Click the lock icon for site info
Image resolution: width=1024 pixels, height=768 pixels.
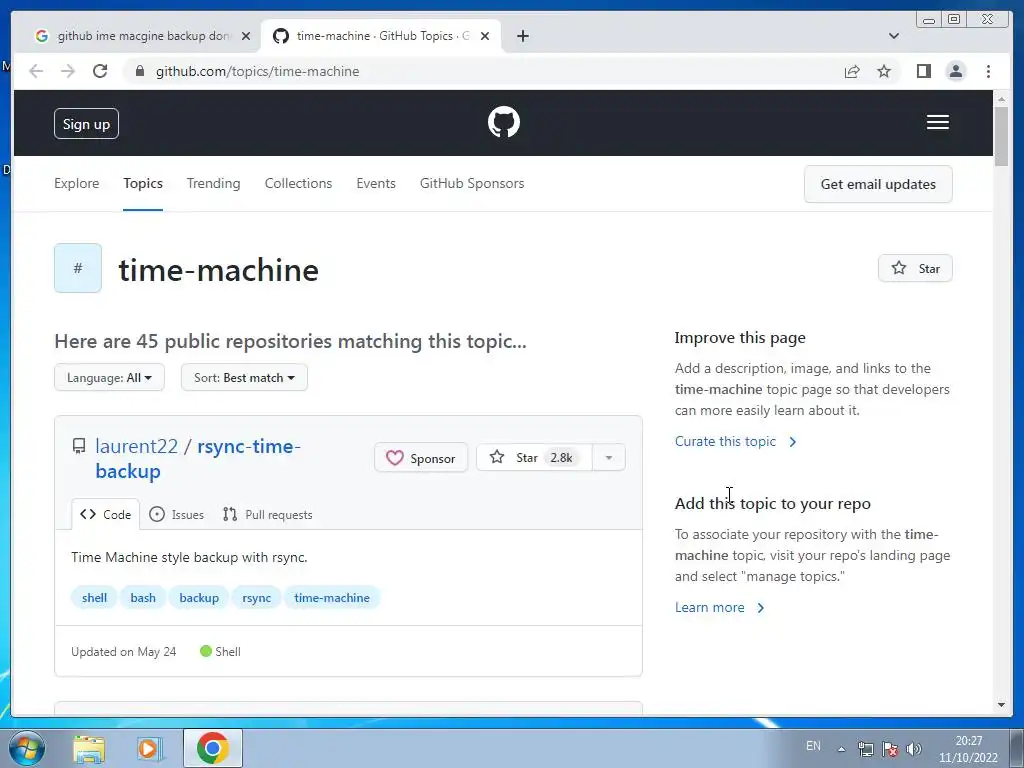139,71
